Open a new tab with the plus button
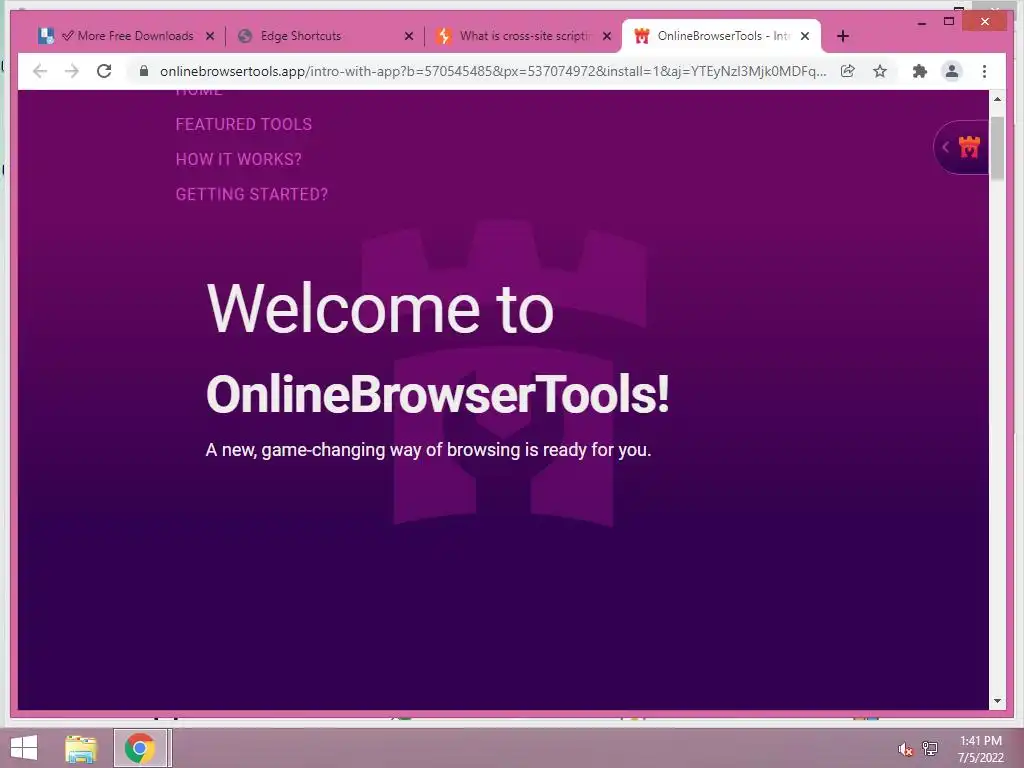 (842, 36)
